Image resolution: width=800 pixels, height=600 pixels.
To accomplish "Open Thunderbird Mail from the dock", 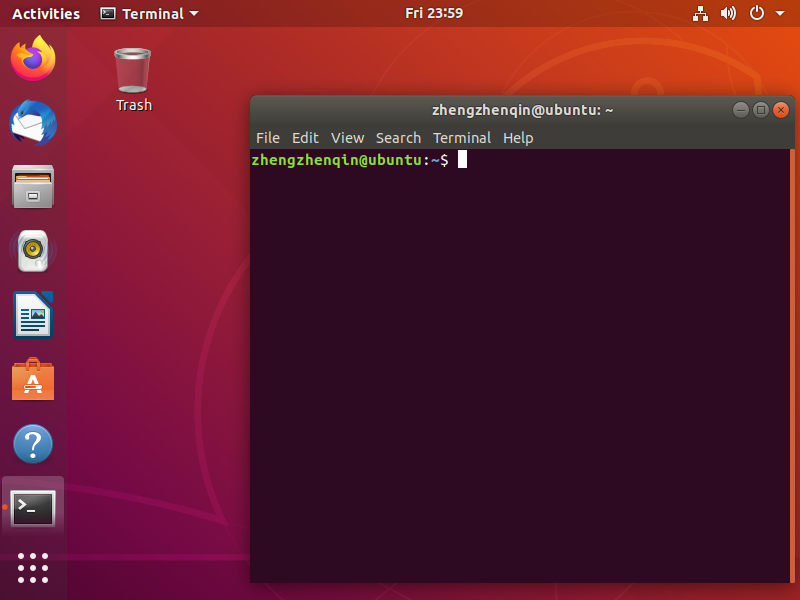I will pyautogui.click(x=33, y=123).
